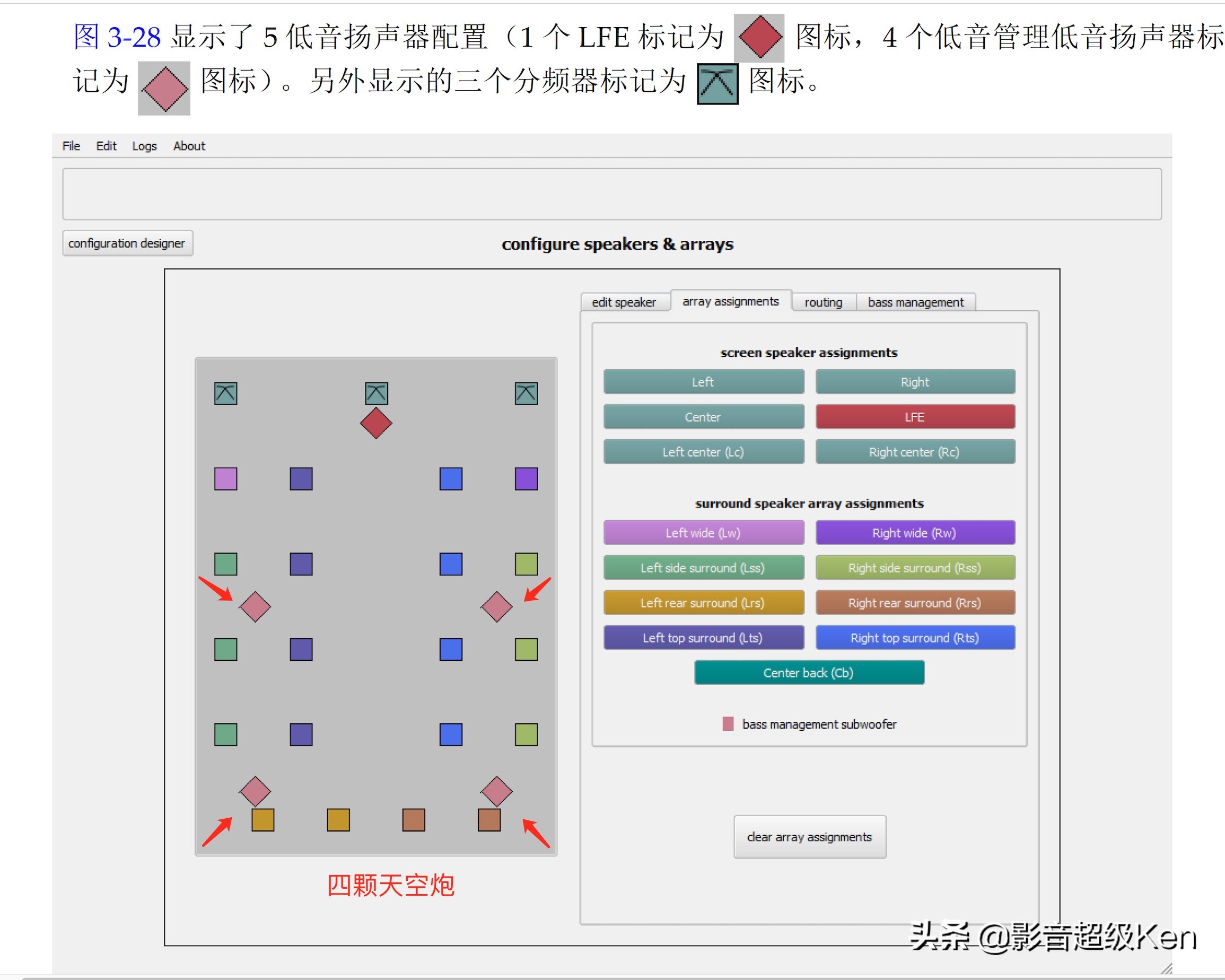Click the Center back (Cb) button
This screenshot has height=980, width=1225.
[x=809, y=672]
